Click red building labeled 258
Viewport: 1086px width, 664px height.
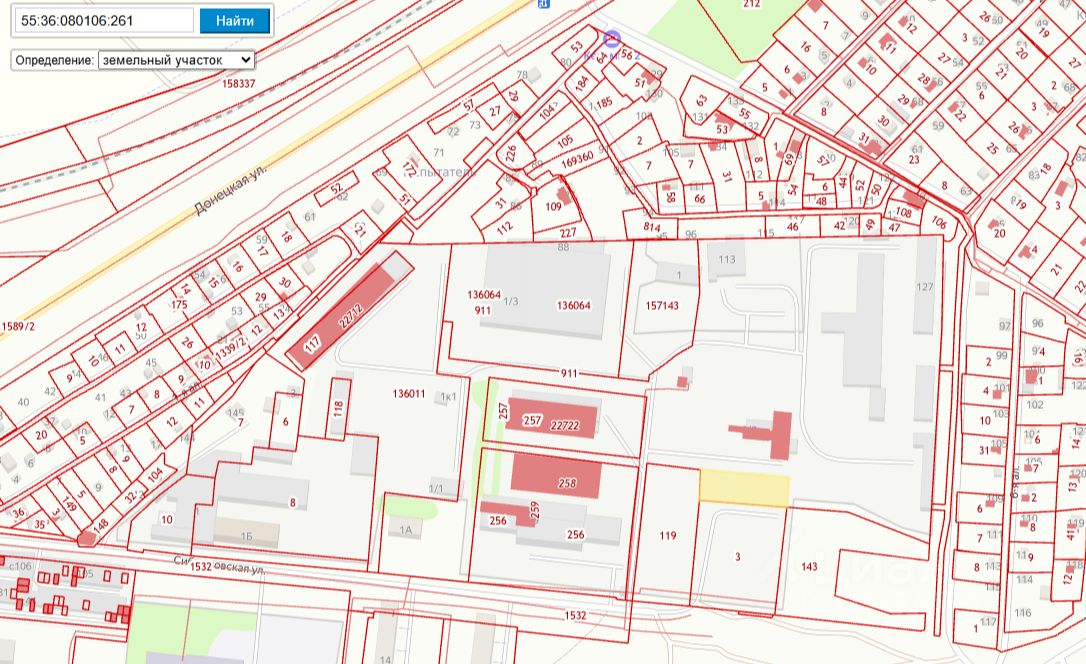pos(556,474)
